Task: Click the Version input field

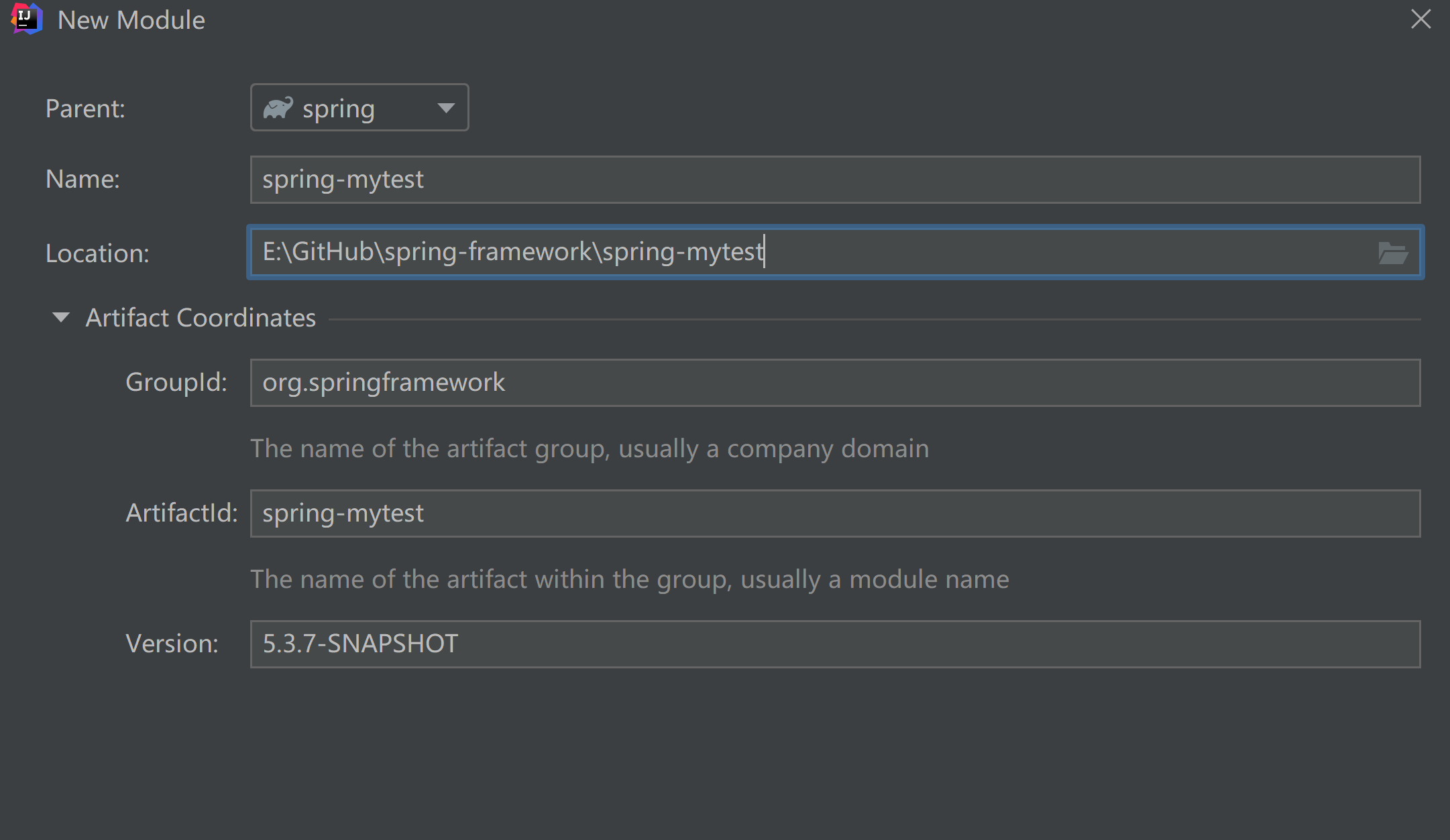Action: [835, 644]
